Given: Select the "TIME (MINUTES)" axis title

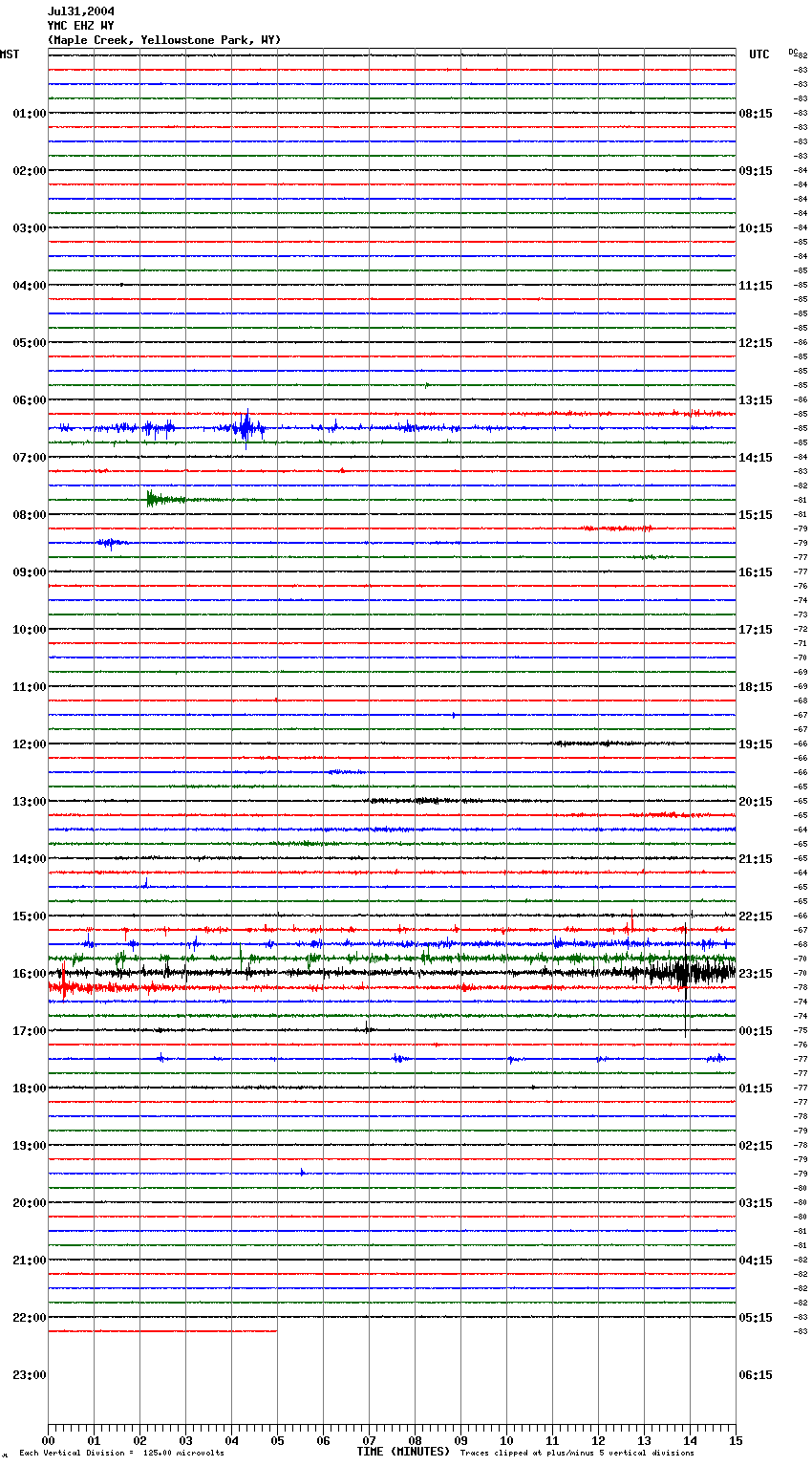Looking at the screenshot, I should (x=403, y=1452).
